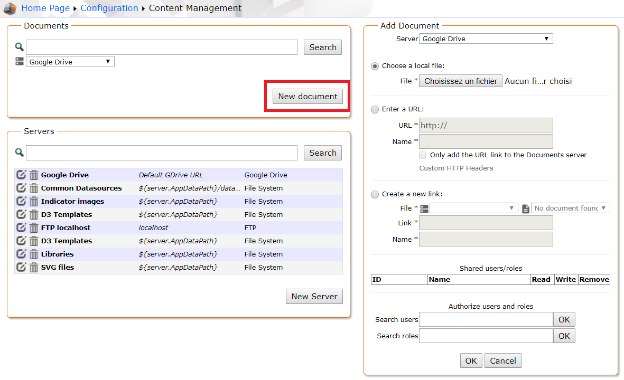Screen dimensions: 624x380
Task: Toggle Only add the URL link checkbox
Action: pyautogui.click(x=423, y=155)
